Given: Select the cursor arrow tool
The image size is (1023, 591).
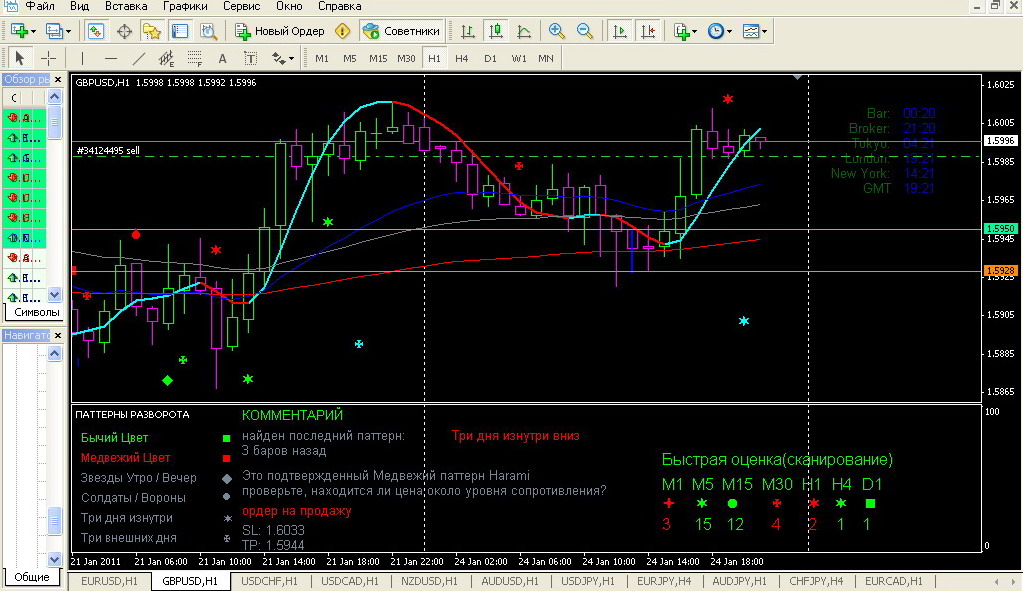Looking at the screenshot, I should [x=20, y=58].
